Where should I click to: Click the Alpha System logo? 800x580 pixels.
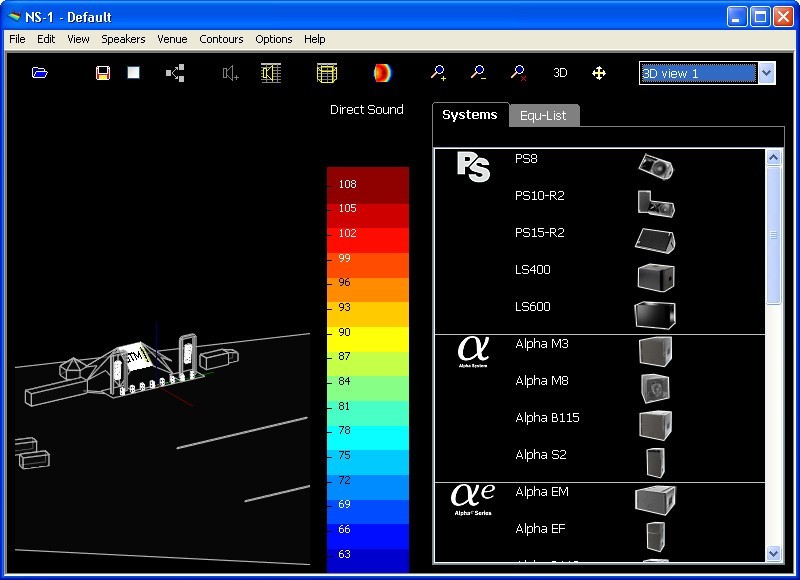click(473, 350)
